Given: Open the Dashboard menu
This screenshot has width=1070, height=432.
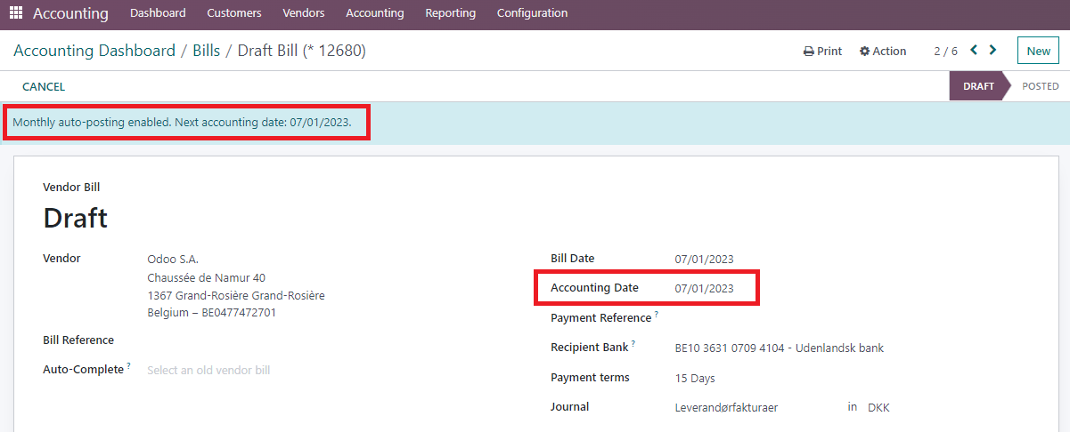Looking at the screenshot, I should pos(158,13).
